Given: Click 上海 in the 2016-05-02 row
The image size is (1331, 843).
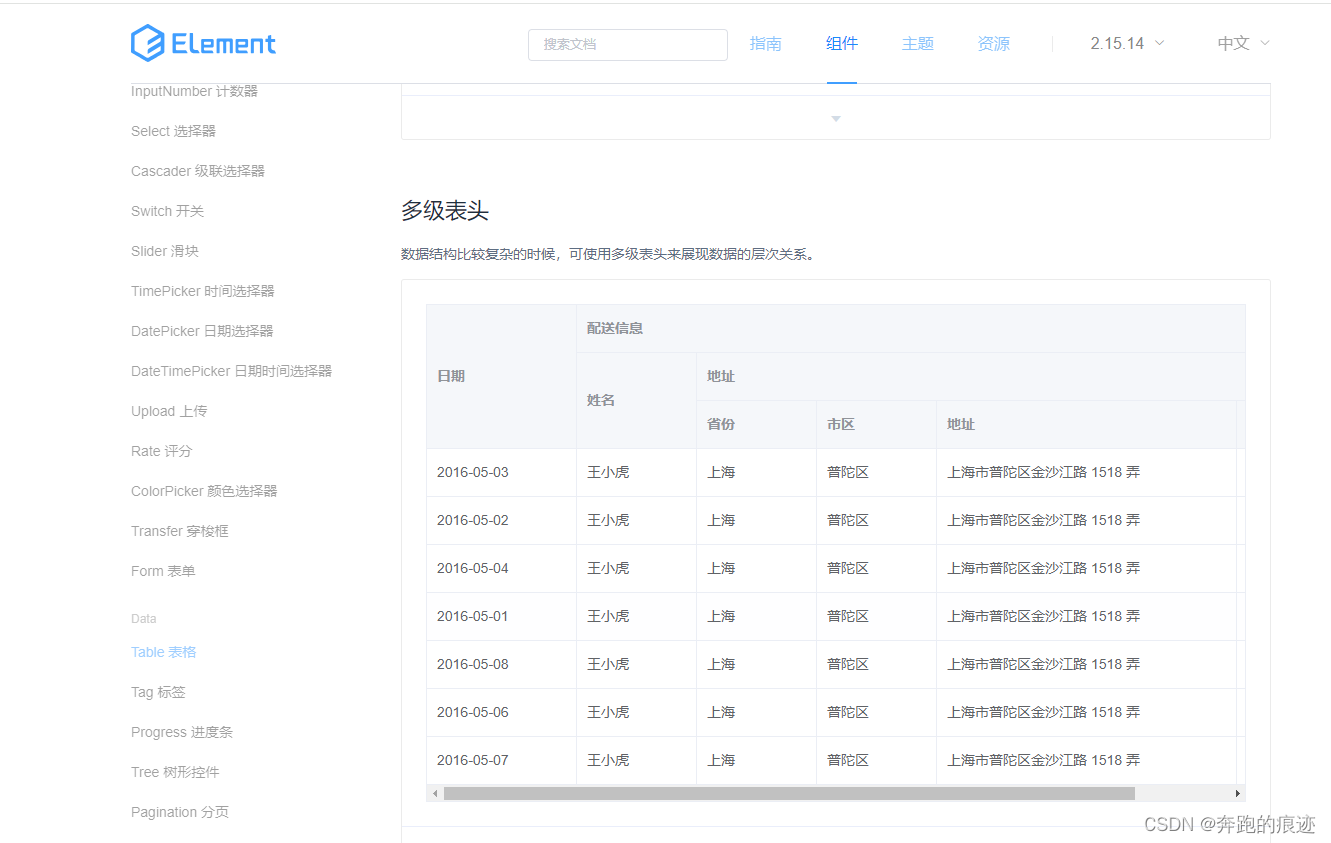Looking at the screenshot, I should pyautogui.click(x=721, y=520).
